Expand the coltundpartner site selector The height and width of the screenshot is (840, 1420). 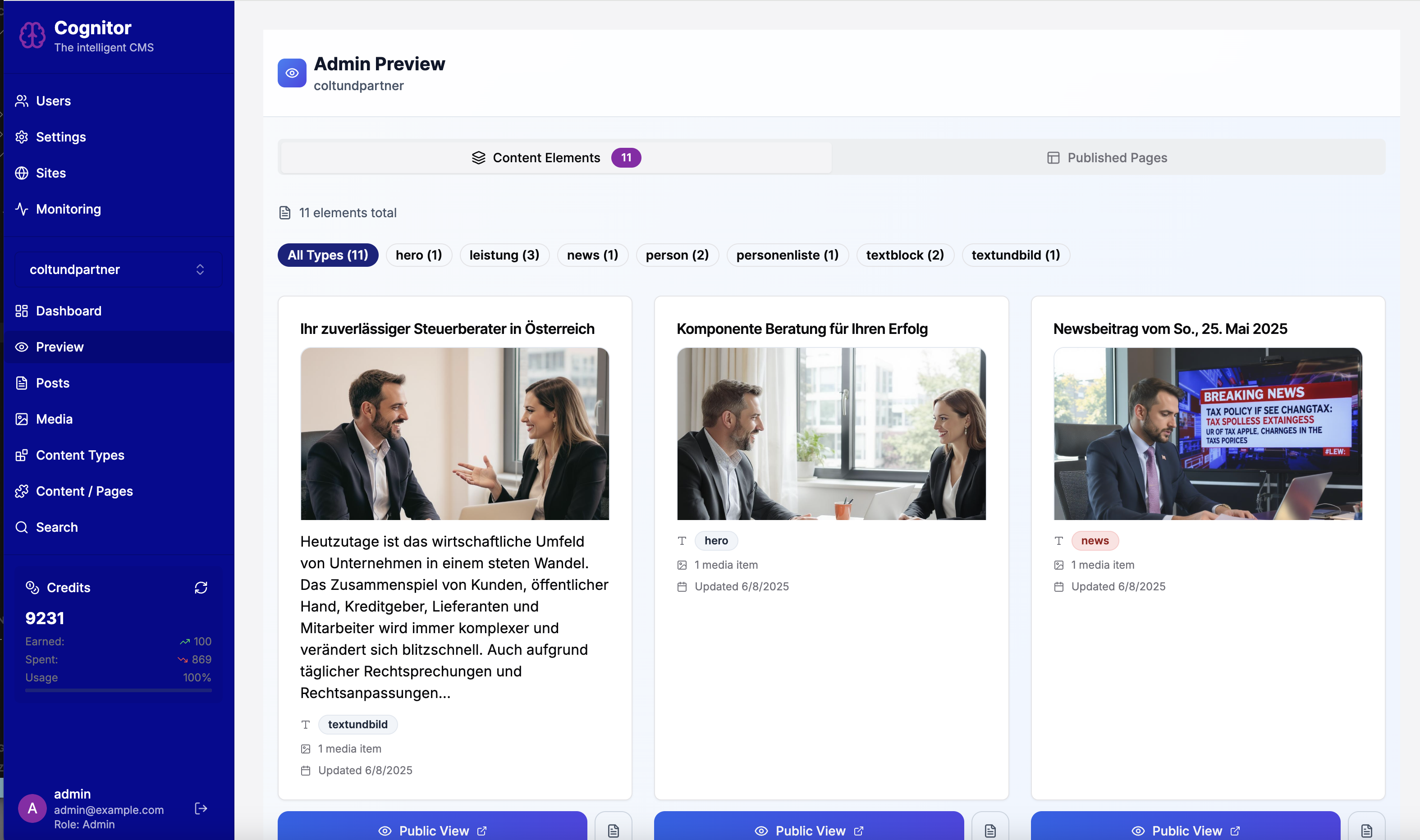(x=118, y=269)
